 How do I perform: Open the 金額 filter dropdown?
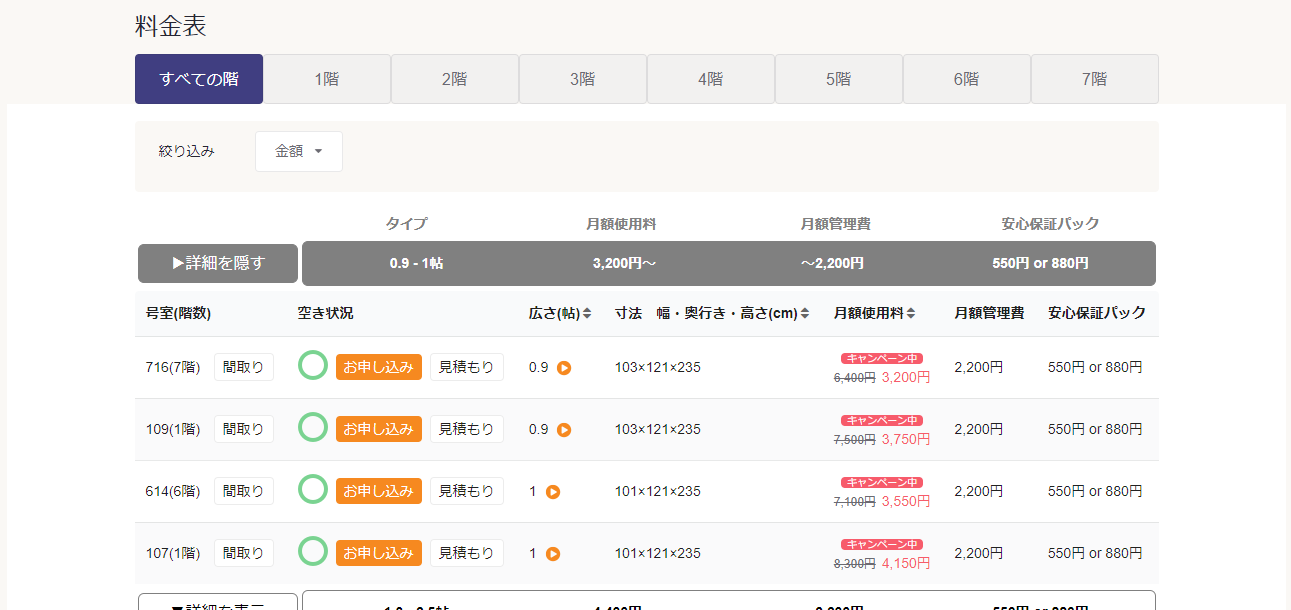pyautogui.click(x=298, y=152)
